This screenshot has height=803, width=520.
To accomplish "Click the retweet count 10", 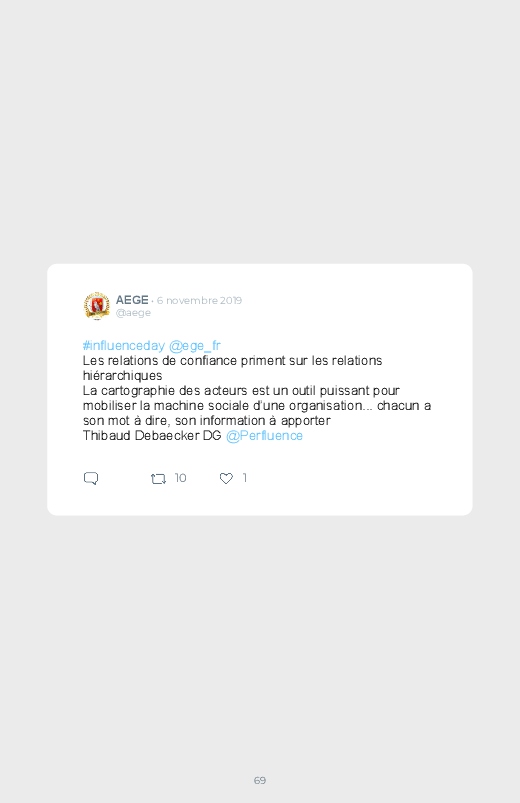I will [x=180, y=478].
